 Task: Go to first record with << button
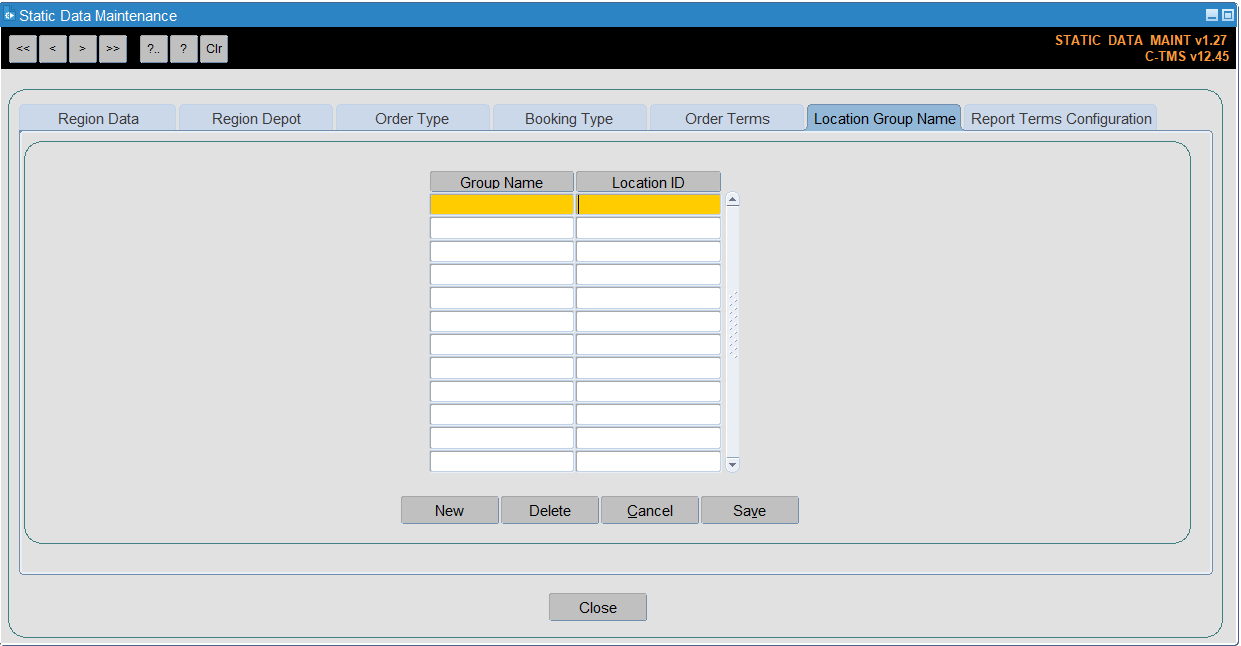[23, 49]
